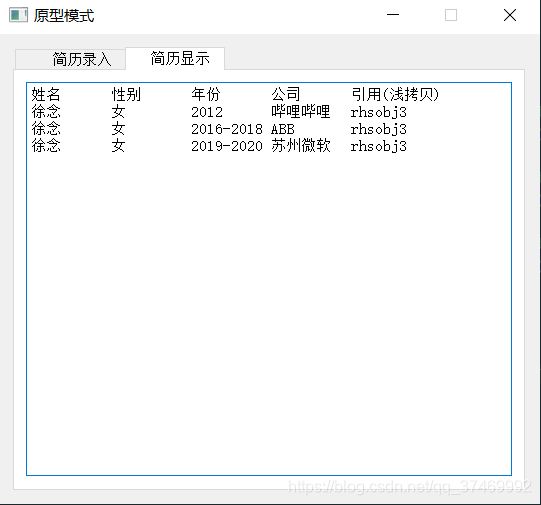This screenshot has width=541, height=505.
Task: Click the 姓名 column header text
Action: [x=46, y=94]
